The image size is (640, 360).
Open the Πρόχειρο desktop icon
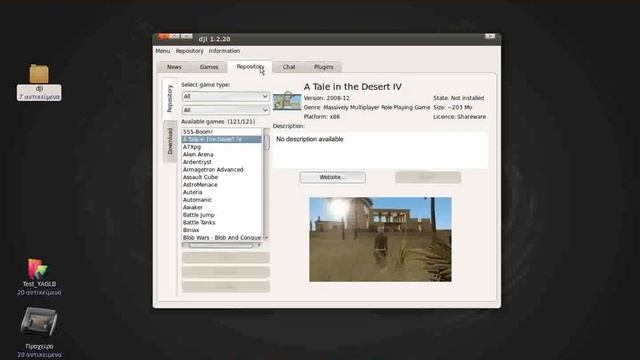39,322
